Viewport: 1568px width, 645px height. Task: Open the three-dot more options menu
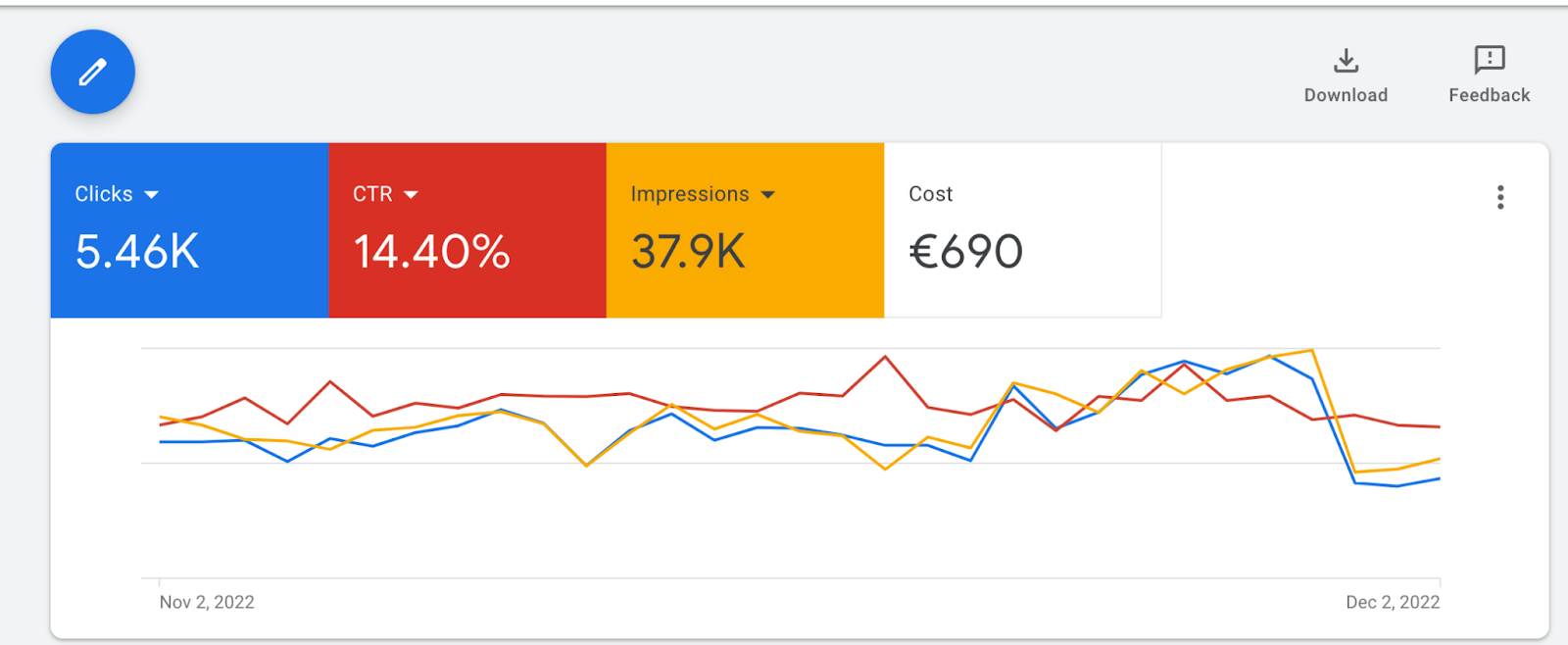click(x=1500, y=197)
